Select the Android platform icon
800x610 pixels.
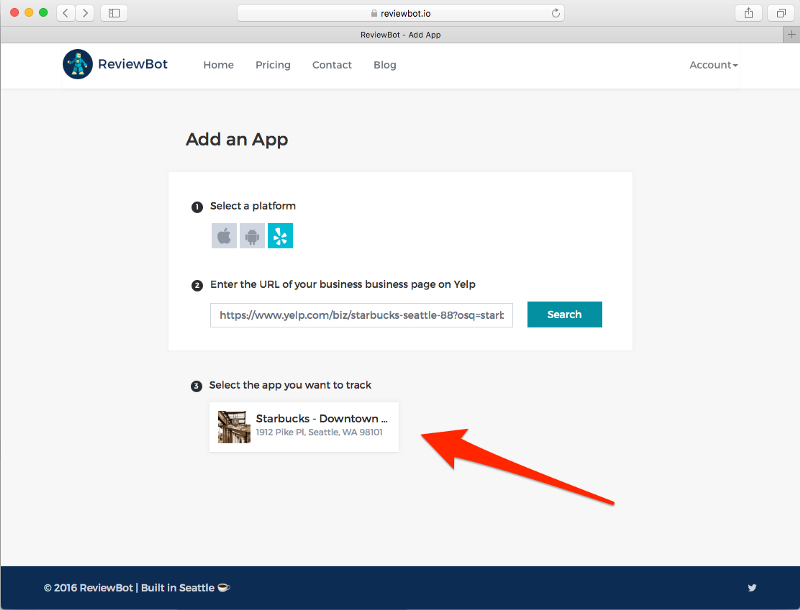[252, 236]
